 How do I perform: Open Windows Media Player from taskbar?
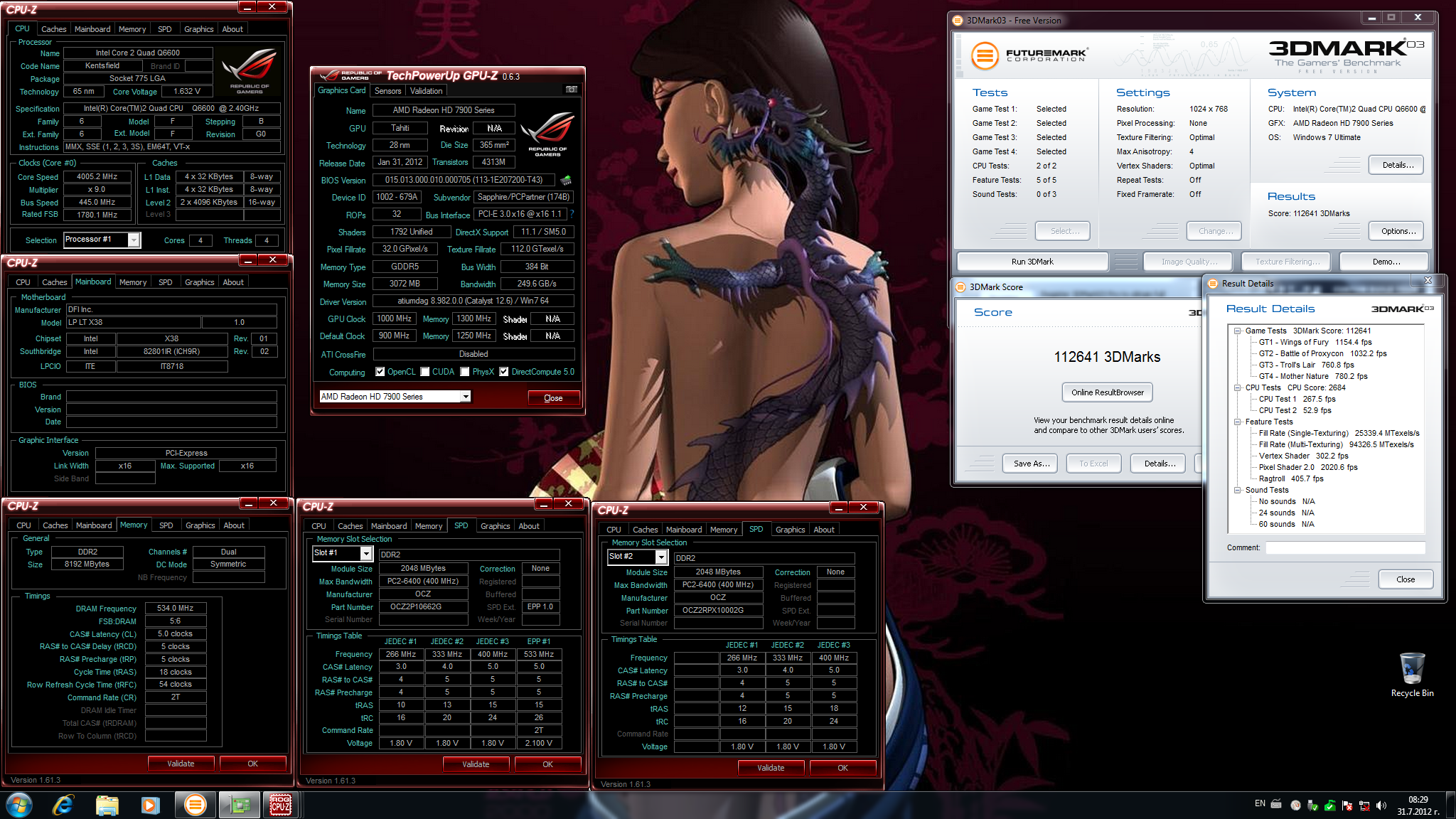click(150, 805)
